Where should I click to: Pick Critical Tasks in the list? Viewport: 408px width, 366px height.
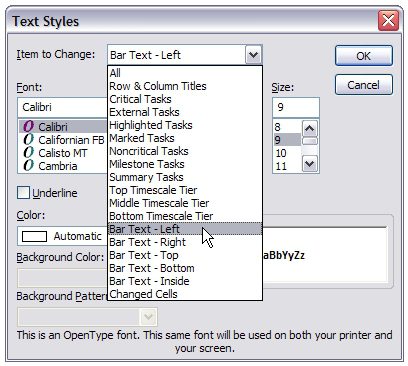click(x=185, y=99)
